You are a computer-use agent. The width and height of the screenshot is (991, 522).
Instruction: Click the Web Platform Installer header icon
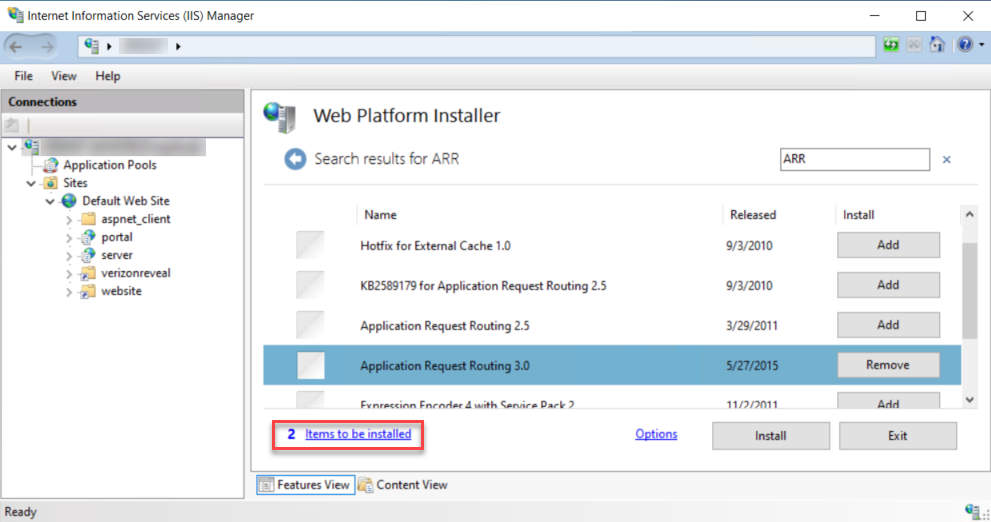280,118
